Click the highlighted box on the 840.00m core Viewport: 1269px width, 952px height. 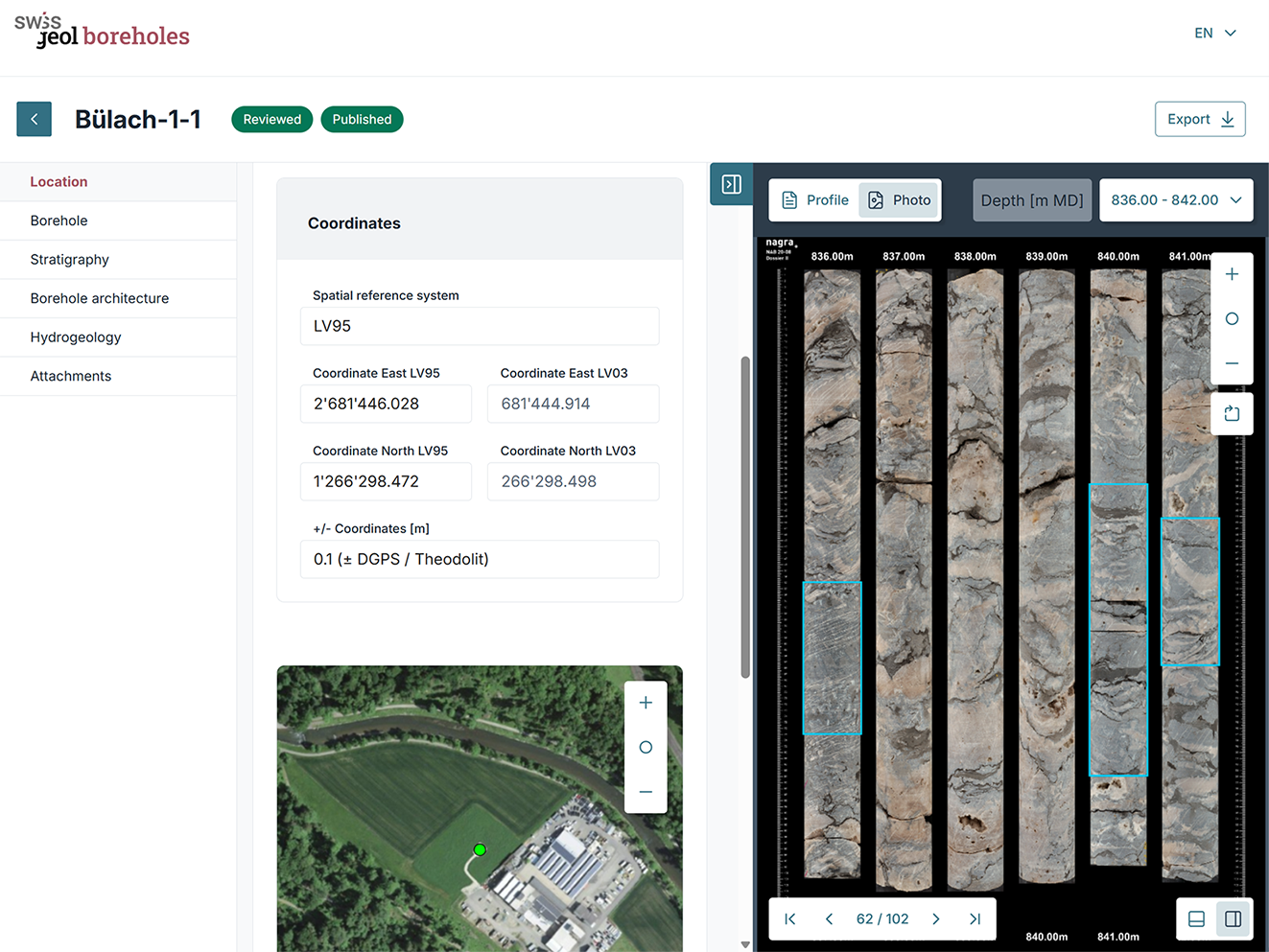tap(1118, 630)
